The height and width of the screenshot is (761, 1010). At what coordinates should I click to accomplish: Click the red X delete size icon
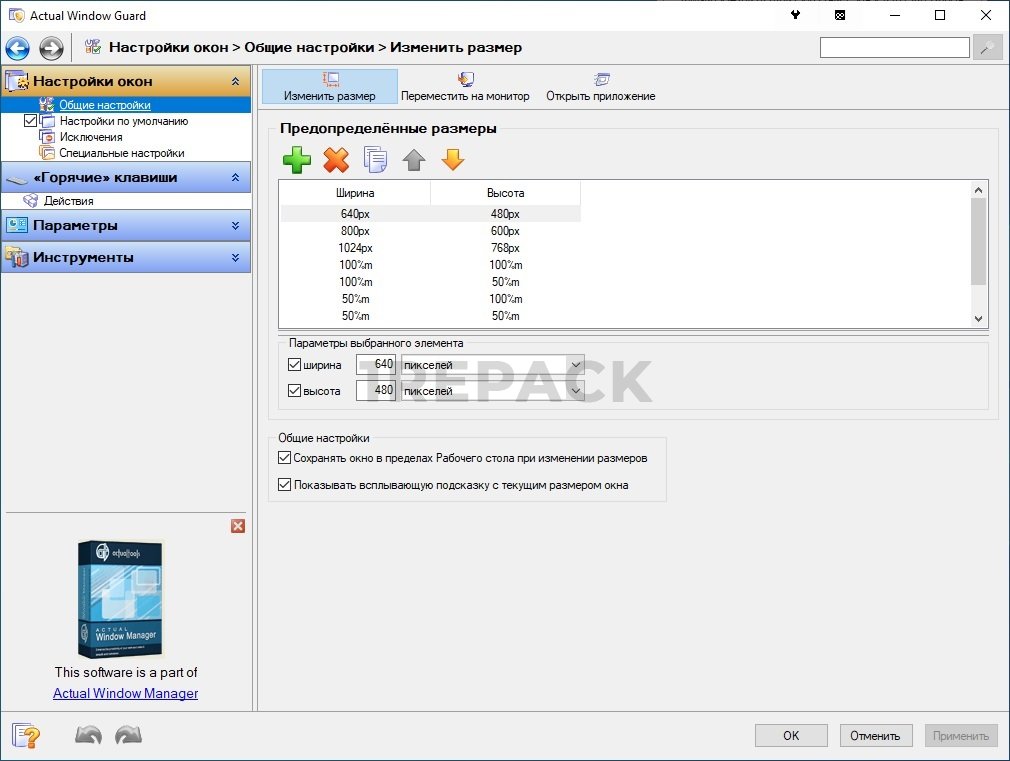point(336,160)
